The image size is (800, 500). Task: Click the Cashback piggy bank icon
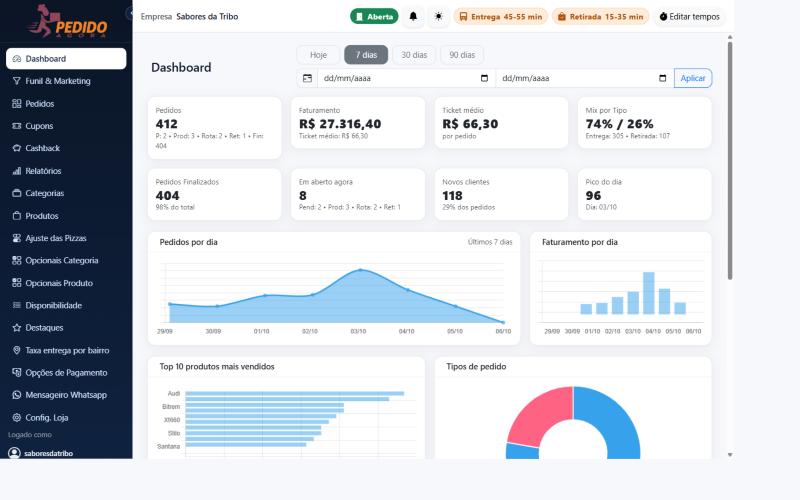[16, 148]
